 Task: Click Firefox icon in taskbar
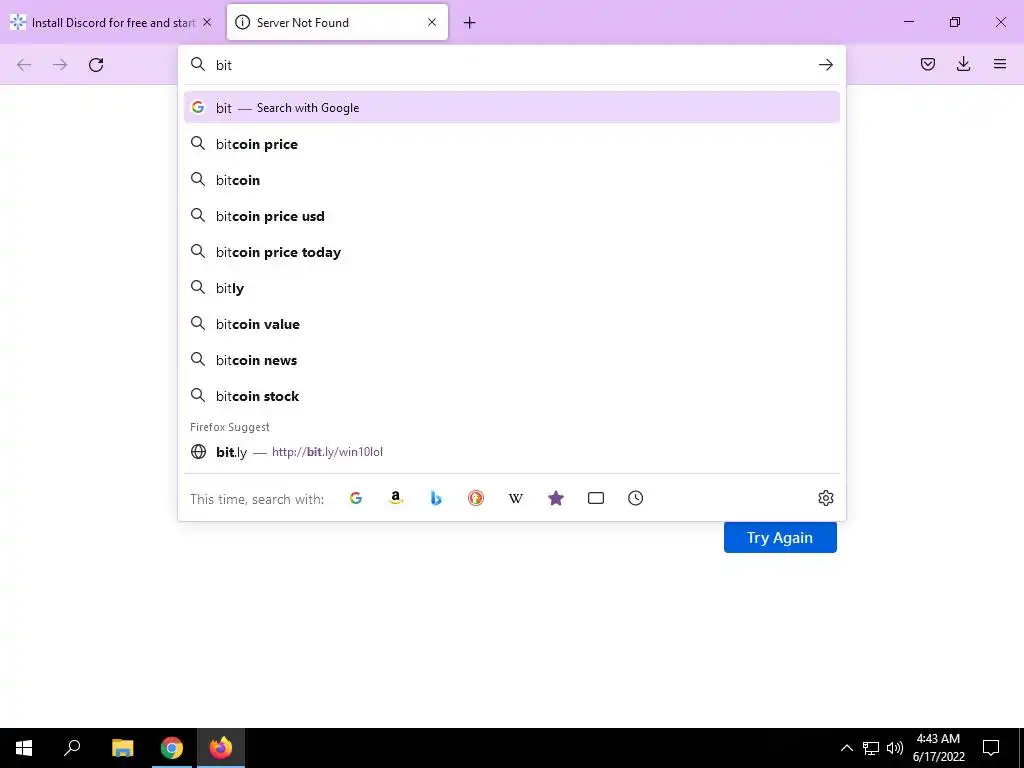click(x=221, y=748)
